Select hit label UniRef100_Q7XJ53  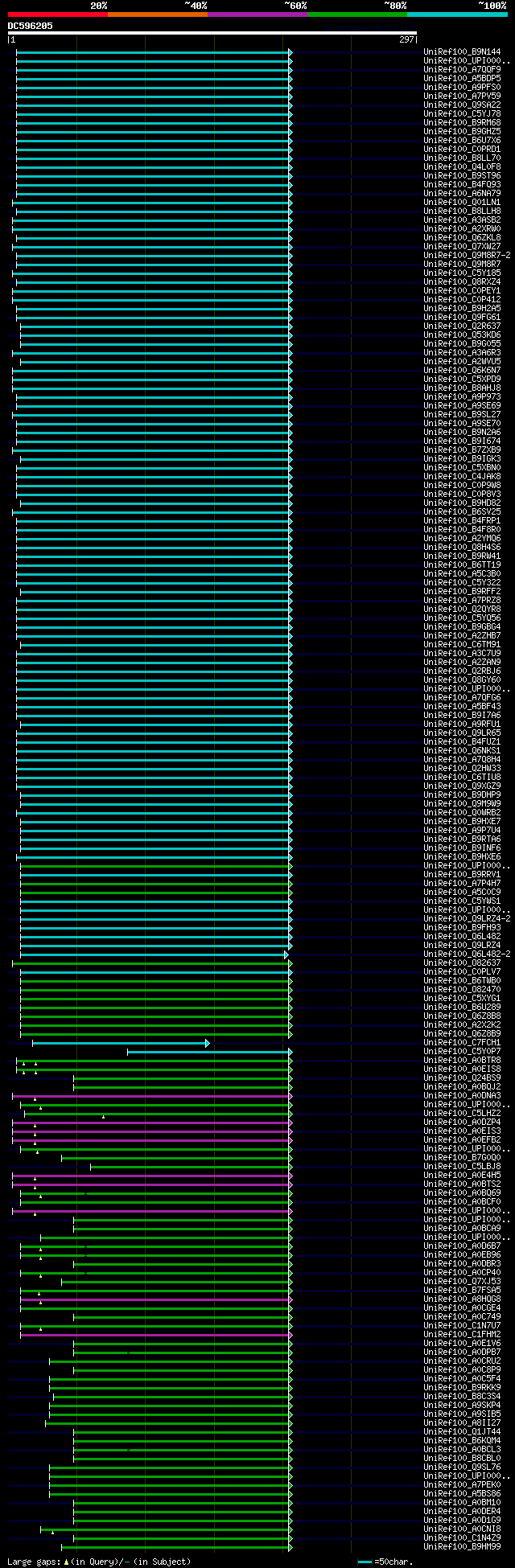pos(462,1282)
